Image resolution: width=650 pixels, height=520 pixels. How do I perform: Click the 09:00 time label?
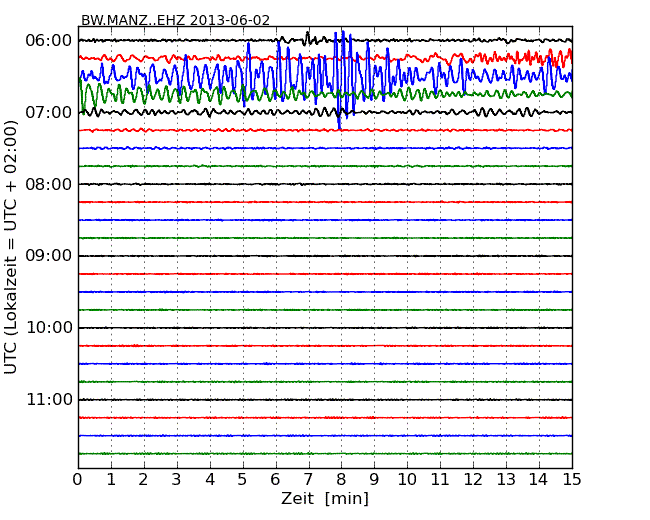[x=49, y=256]
